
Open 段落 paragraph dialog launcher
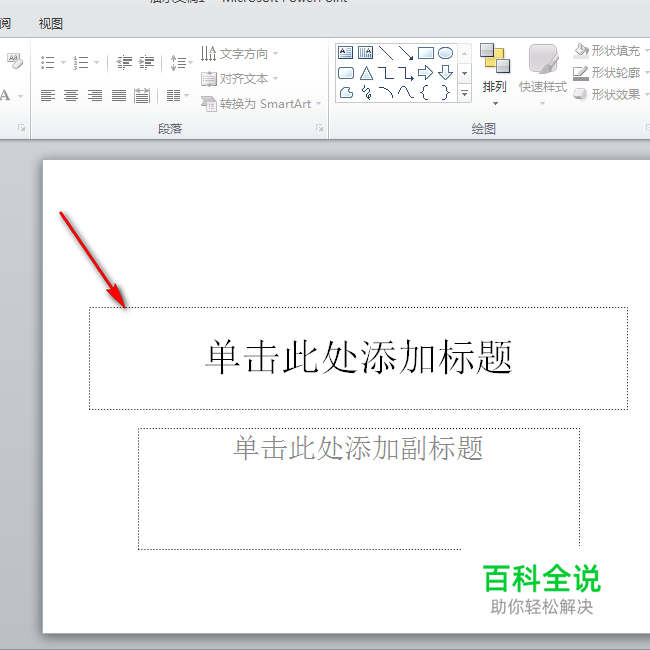point(319,128)
